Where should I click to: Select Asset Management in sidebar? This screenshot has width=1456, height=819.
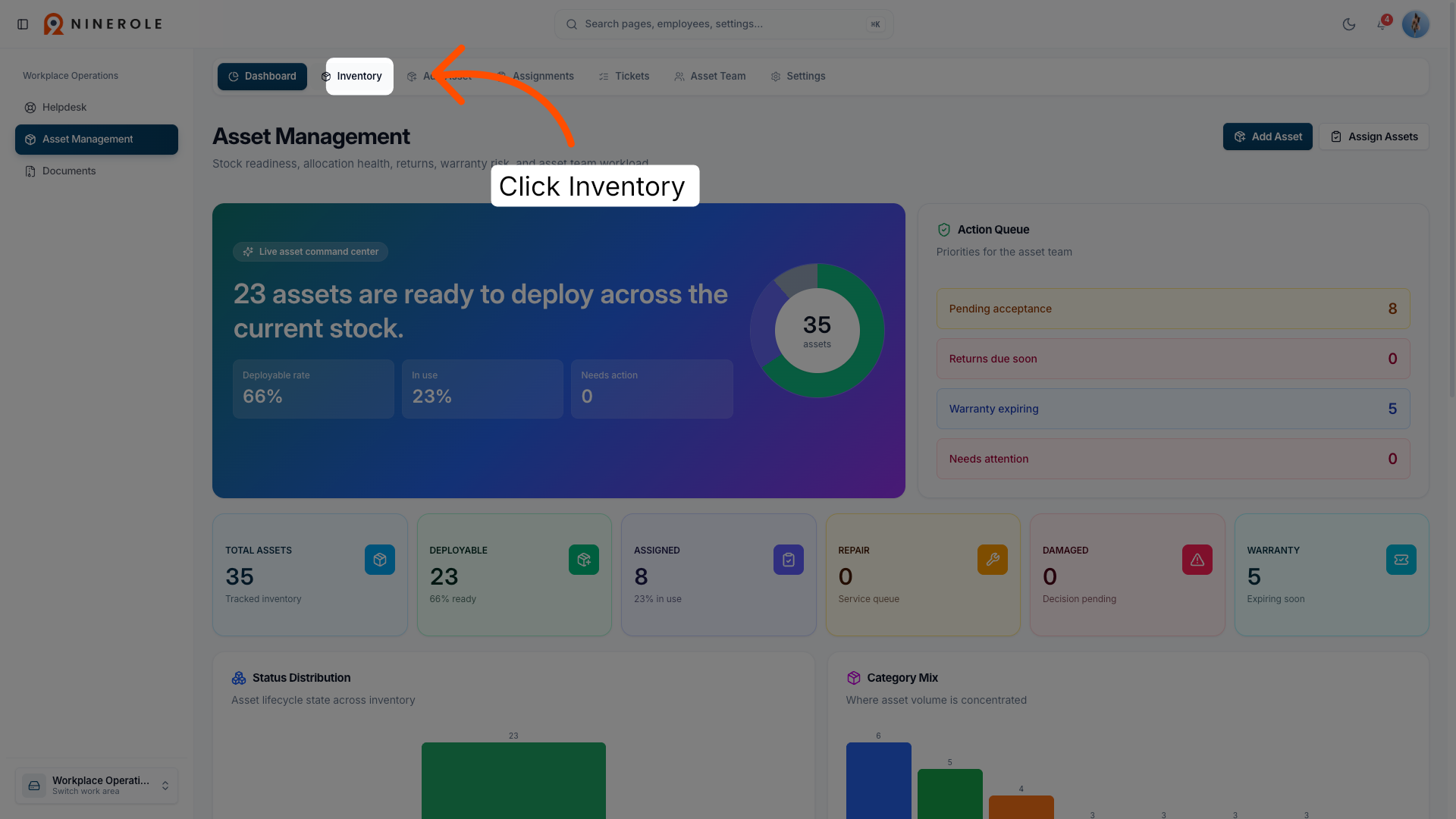[x=96, y=140]
